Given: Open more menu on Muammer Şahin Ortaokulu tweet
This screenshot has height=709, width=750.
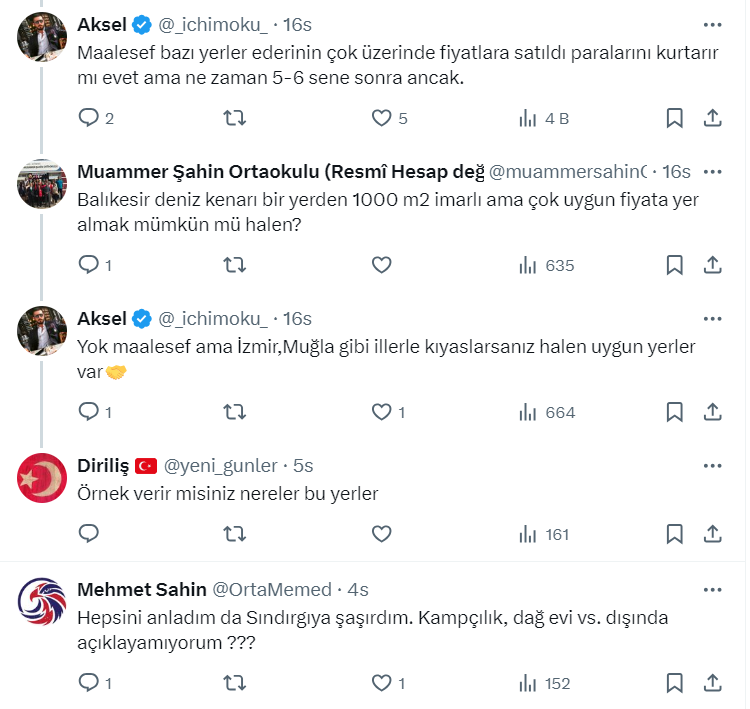Looking at the screenshot, I should tap(712, 172).
